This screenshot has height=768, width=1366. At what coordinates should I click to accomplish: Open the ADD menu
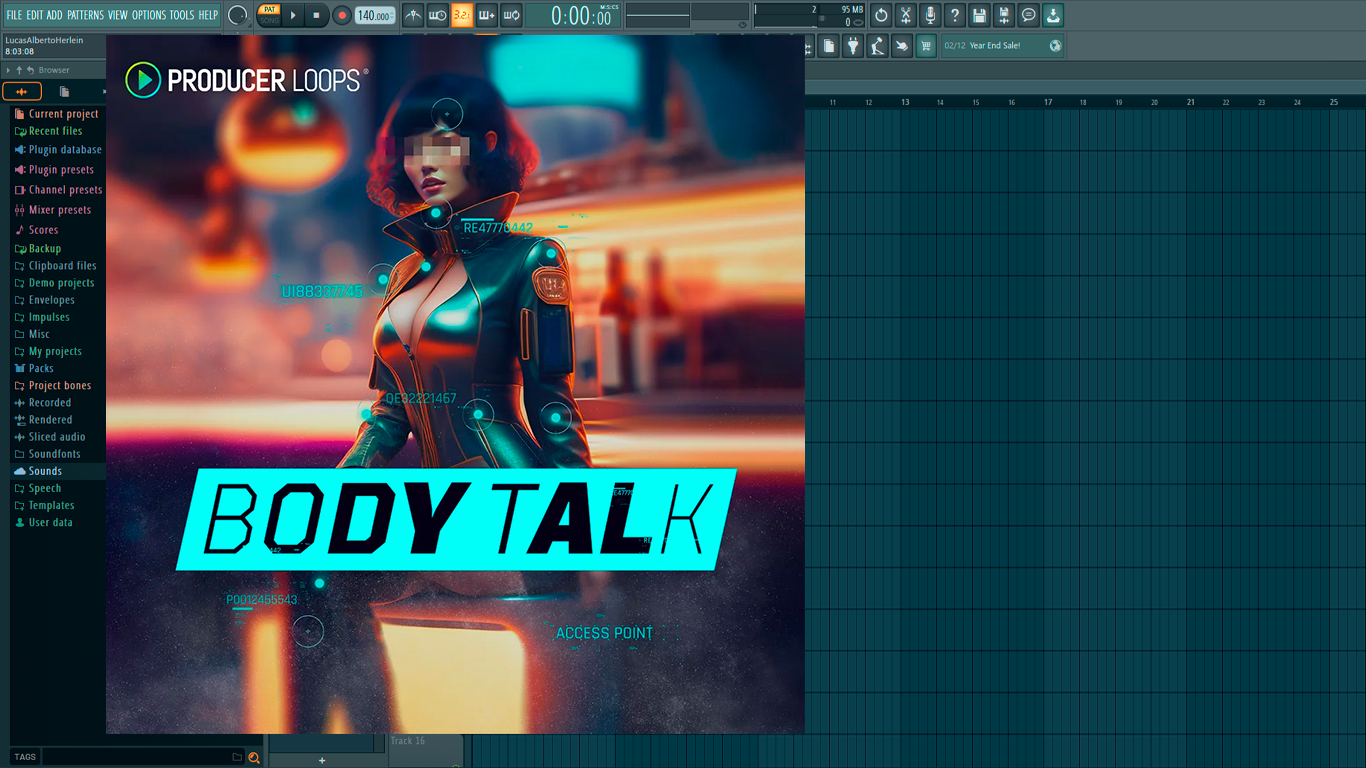[x=54, y=15]
